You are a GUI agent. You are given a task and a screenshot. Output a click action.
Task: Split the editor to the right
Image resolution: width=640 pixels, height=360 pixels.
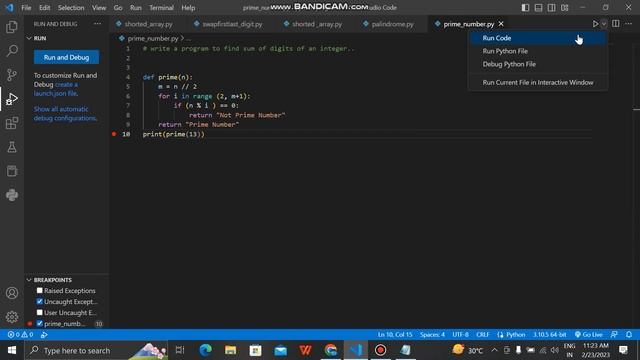point(616,24)
